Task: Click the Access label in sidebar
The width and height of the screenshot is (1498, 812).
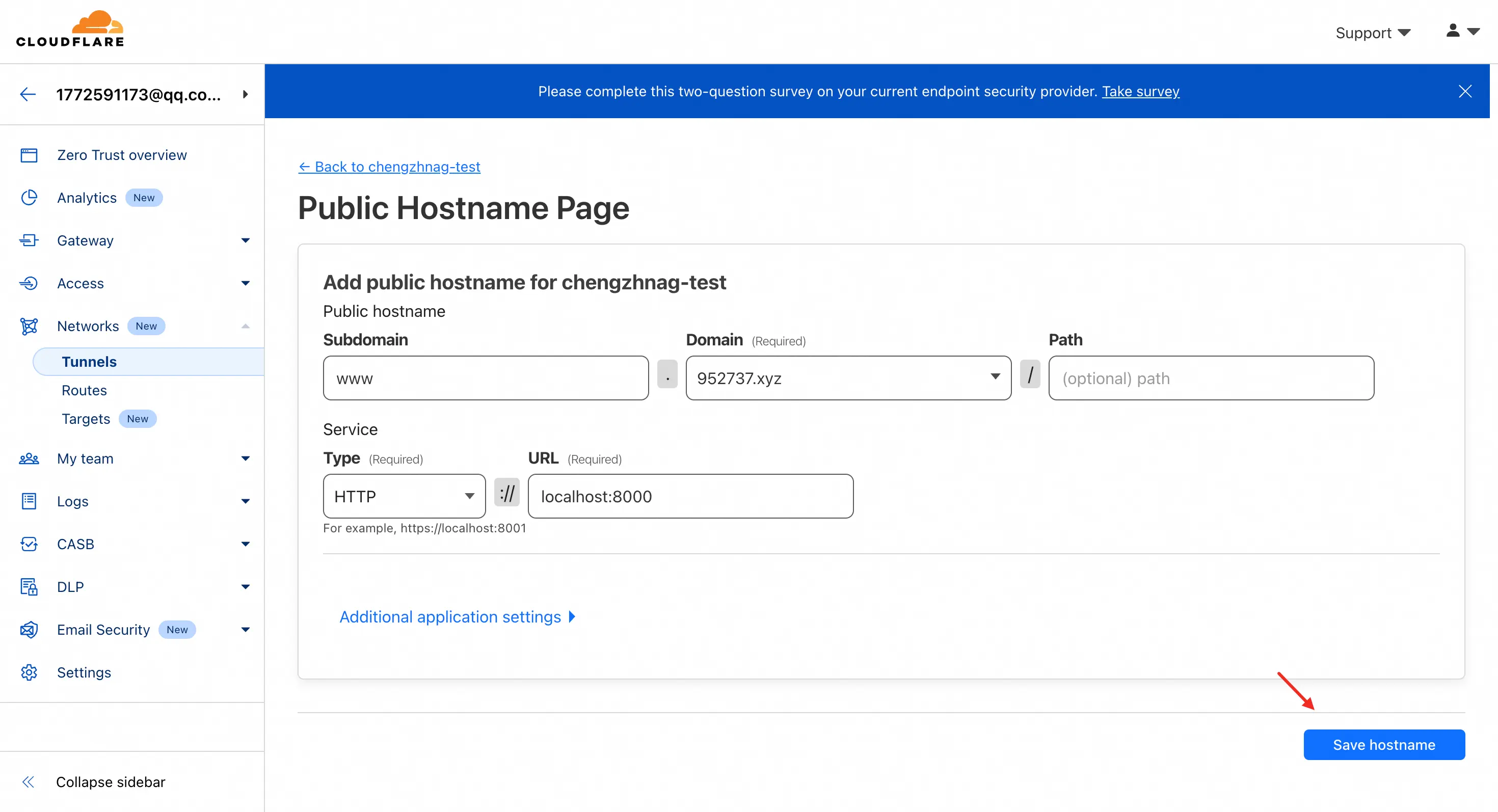Action: [81, 283]
